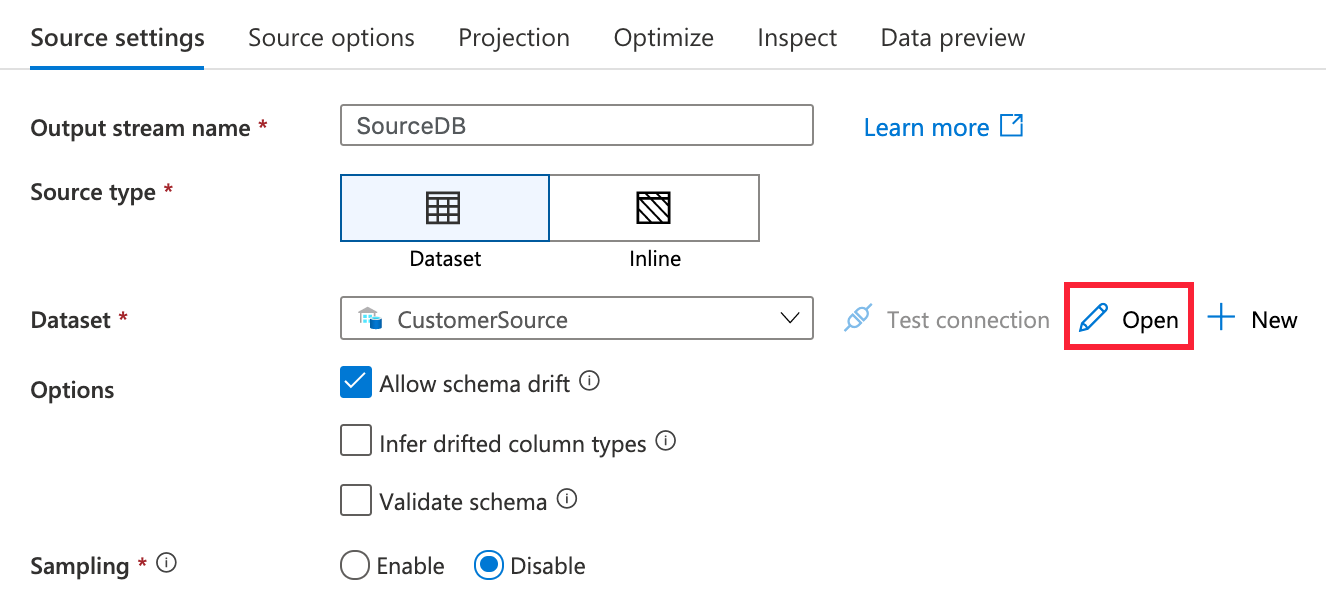Click the pencil icon next to Open
The width and height of the screenshot is (1326, 610).
click(1094, 320)
